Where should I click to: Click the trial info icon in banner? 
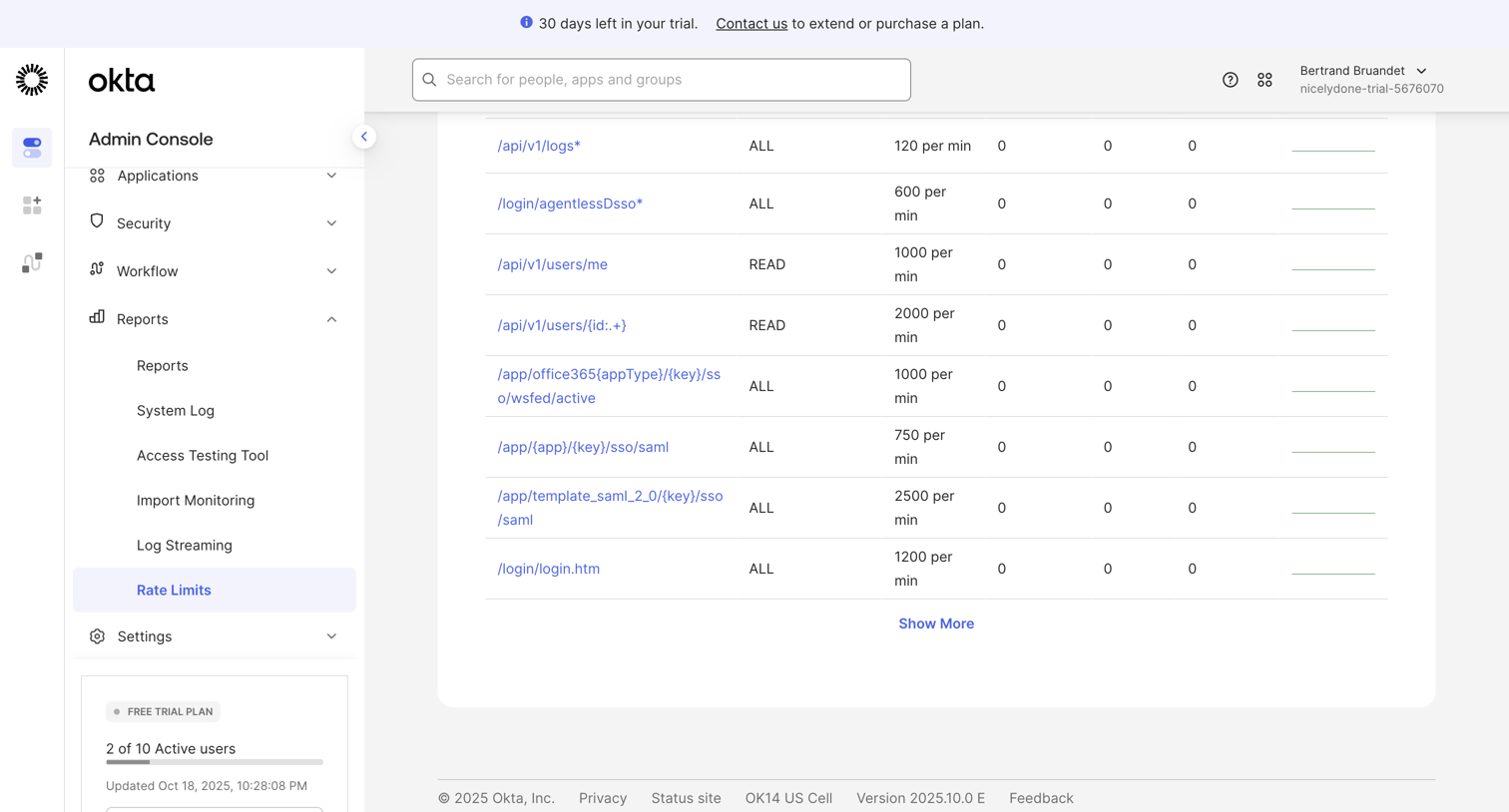click(x=526, y=22)
